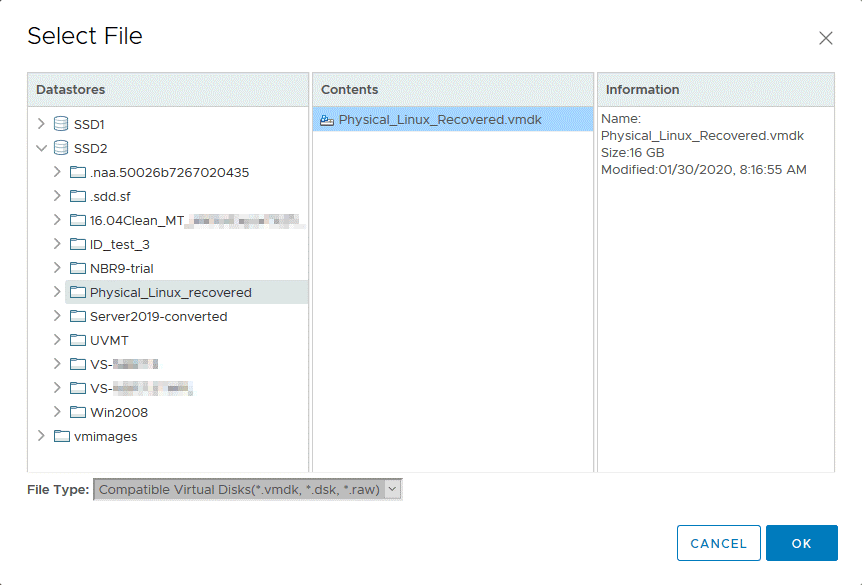The width and height of the screenshot is (862, 585).
Task: Click the SSD2 datastore icon
Action: (61, 148)
